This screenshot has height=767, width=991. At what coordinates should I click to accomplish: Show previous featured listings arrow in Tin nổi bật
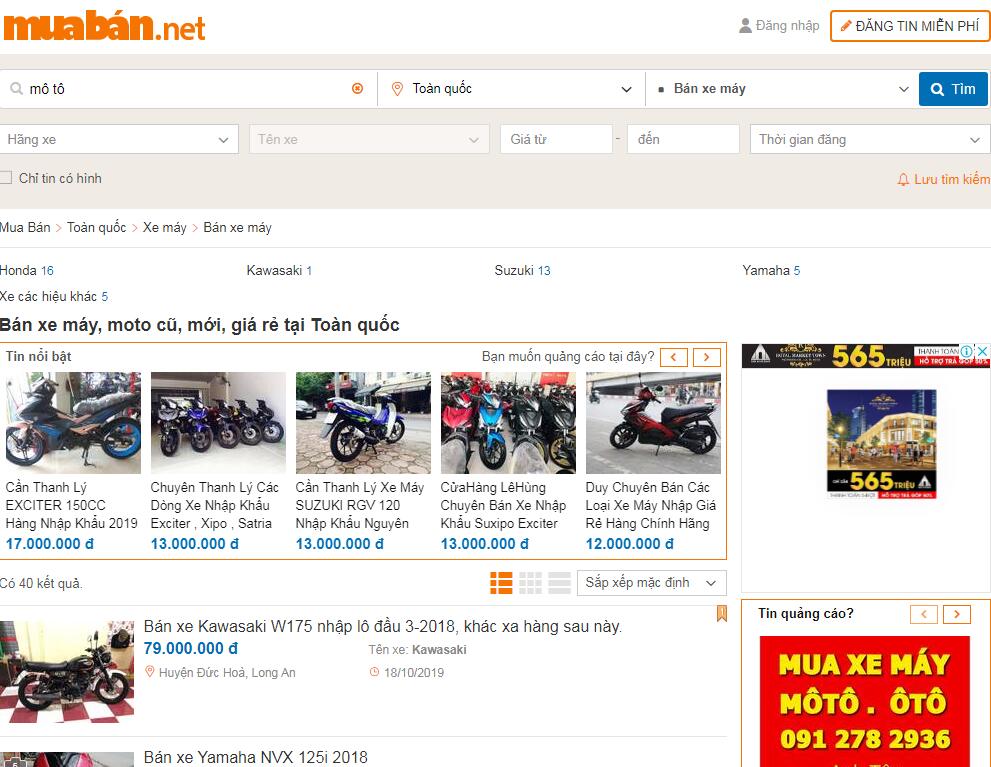pyautogui.click(x=674, y=358)
